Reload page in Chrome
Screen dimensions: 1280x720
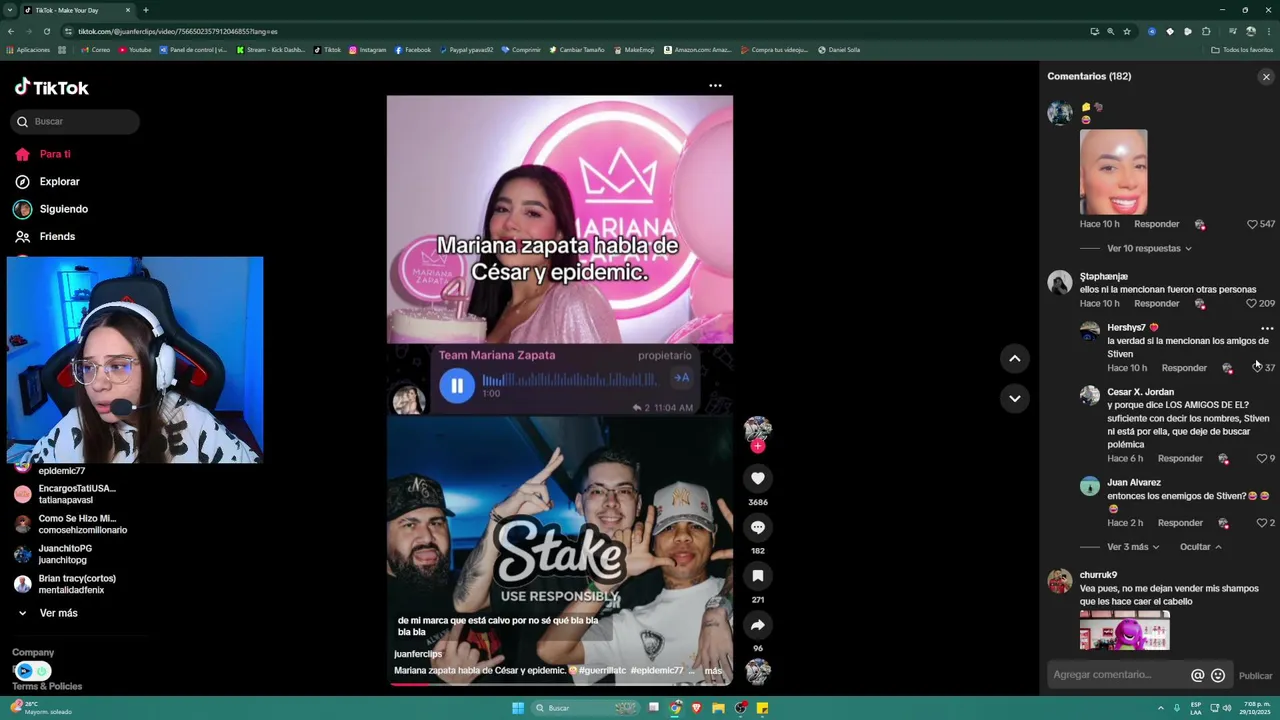pyautogui.click(x=46, y=31)
